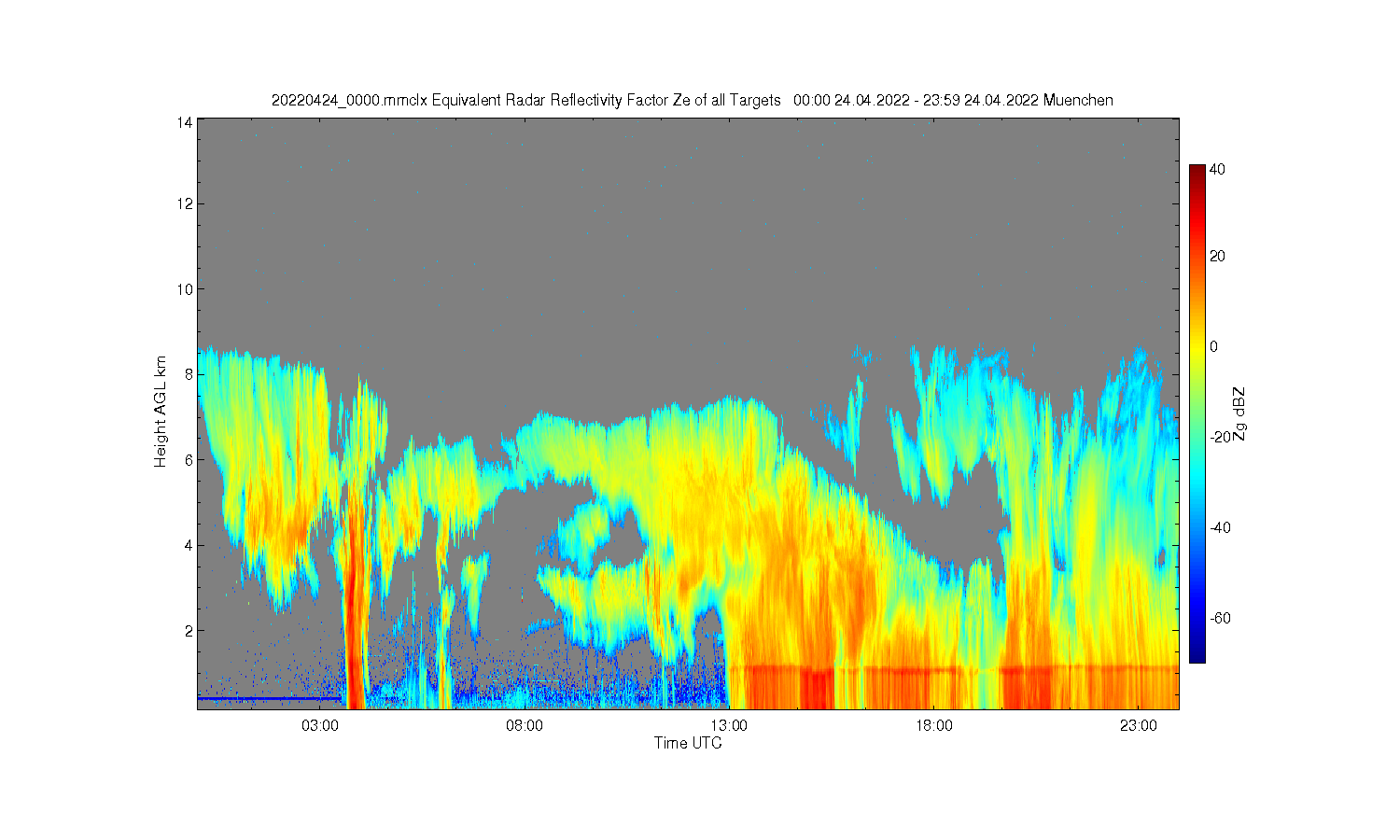Click the 08:00 time tick label

(525, 725)
